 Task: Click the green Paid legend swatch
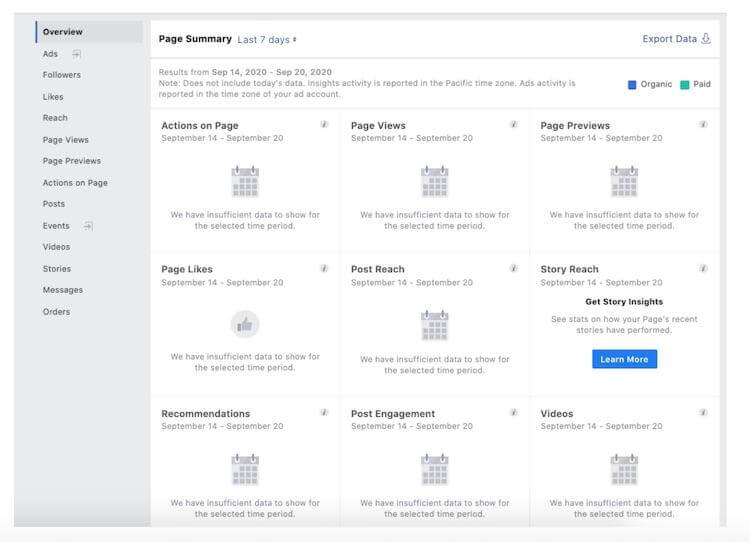click(x=684, y=85)
